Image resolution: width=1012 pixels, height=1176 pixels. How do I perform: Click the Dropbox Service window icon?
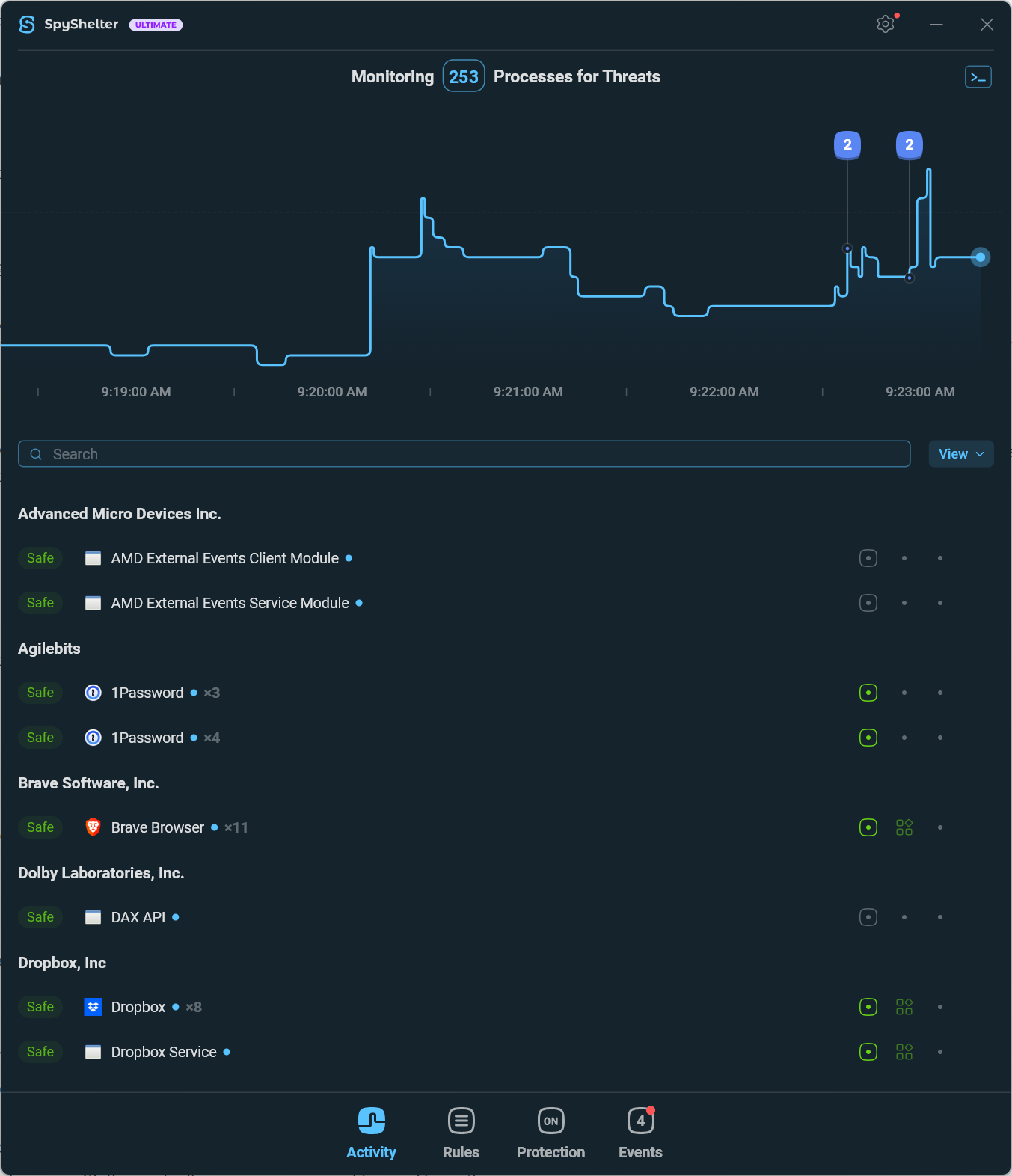point(93,1052)
